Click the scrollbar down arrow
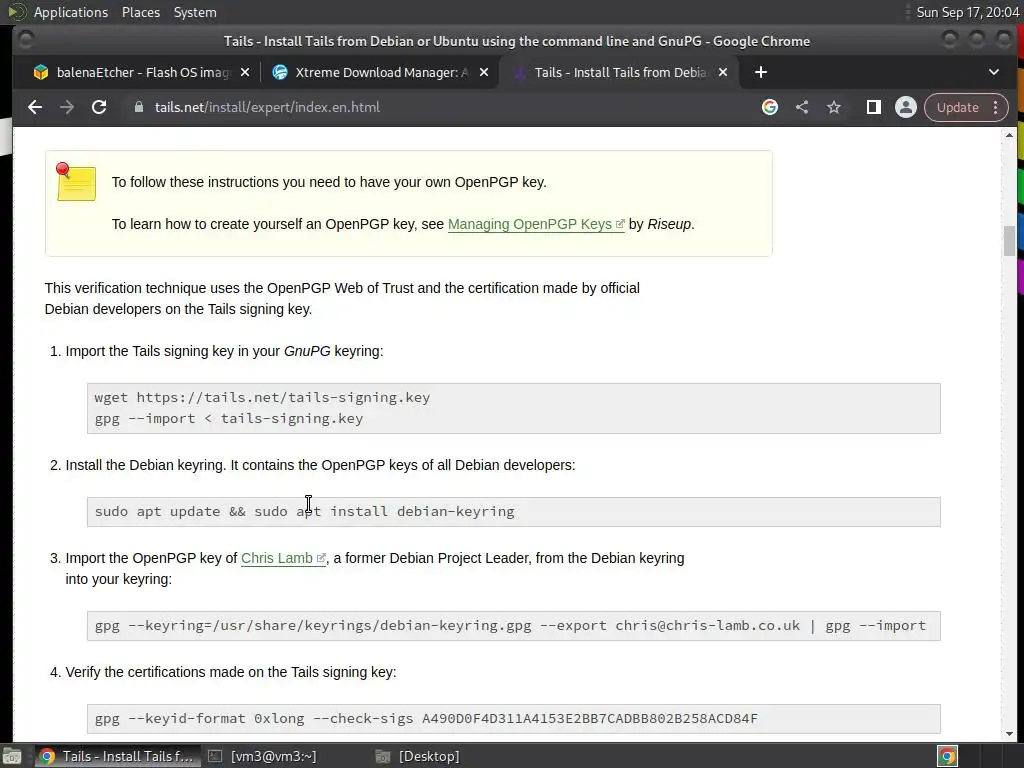Image resolution: width=1024 pixels, height=768 pixels. tap(1009, 734)
